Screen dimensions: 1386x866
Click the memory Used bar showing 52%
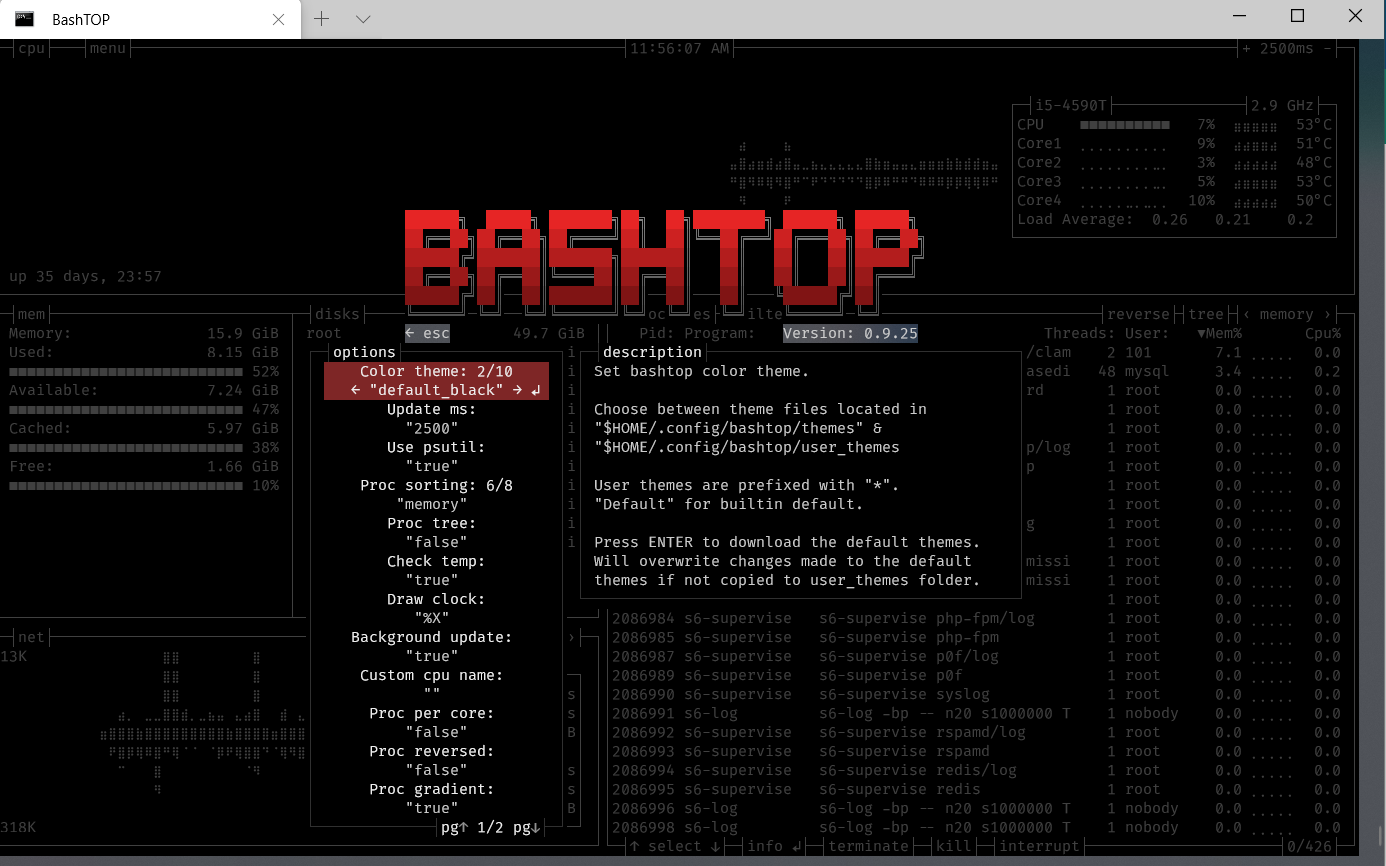coord(125,372)
